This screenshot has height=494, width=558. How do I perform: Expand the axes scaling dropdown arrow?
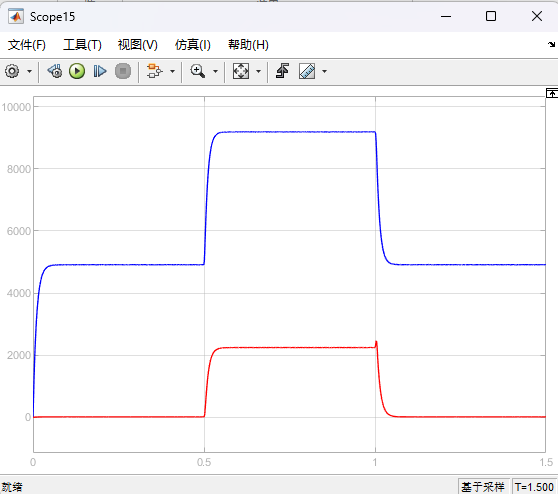[259, 72]
